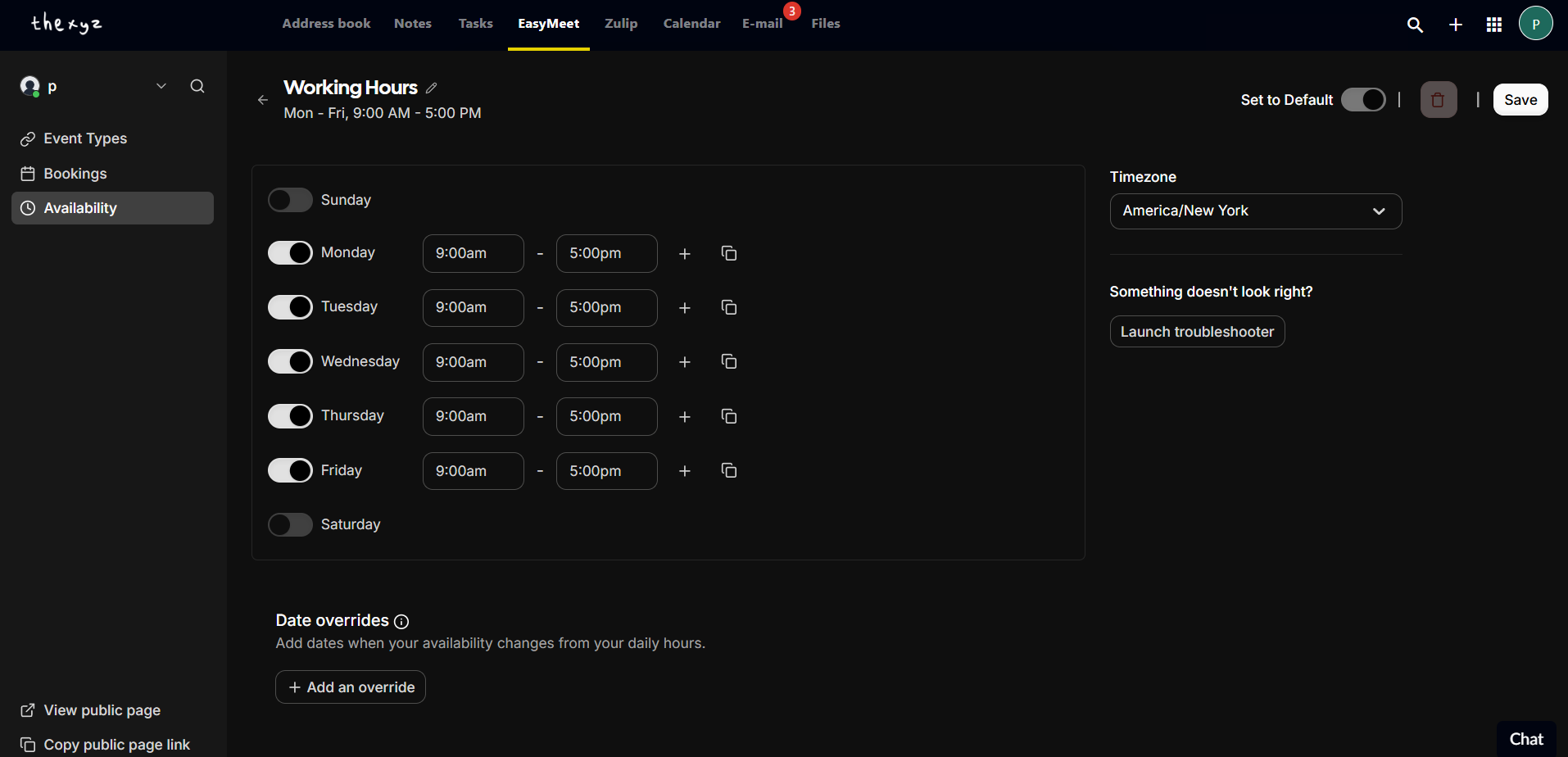Go to Bookings in the sidebar
The height and width of the screenshot is (757, 1568).
pyautogui.click(x=75, y=174)
